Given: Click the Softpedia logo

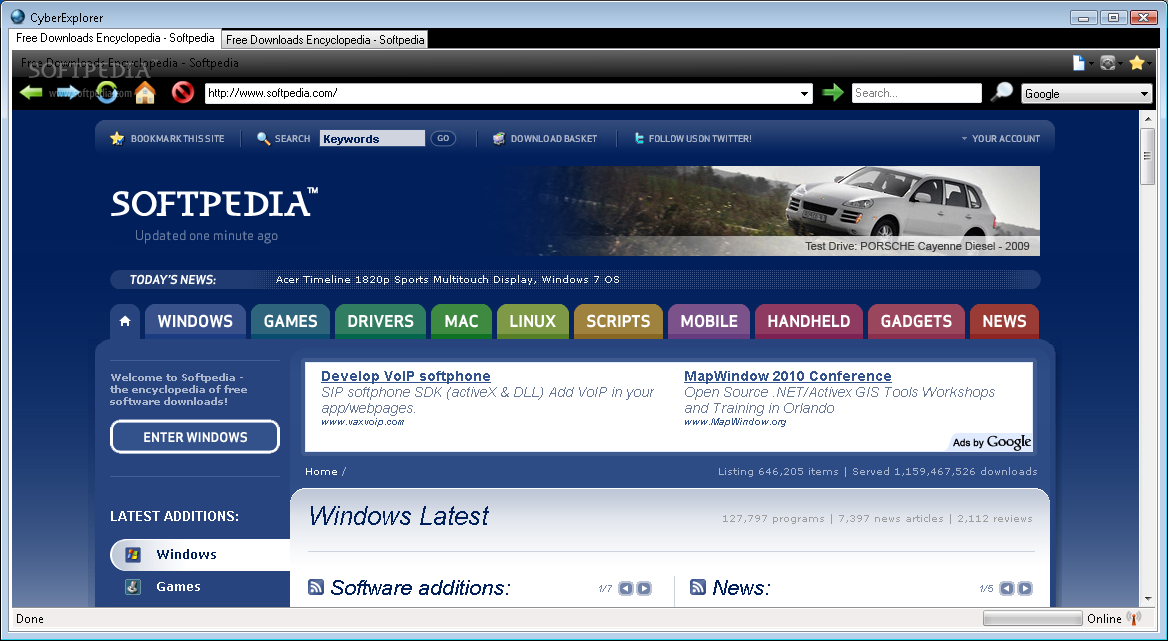Looking at the screenshot, I should [215, 202].
